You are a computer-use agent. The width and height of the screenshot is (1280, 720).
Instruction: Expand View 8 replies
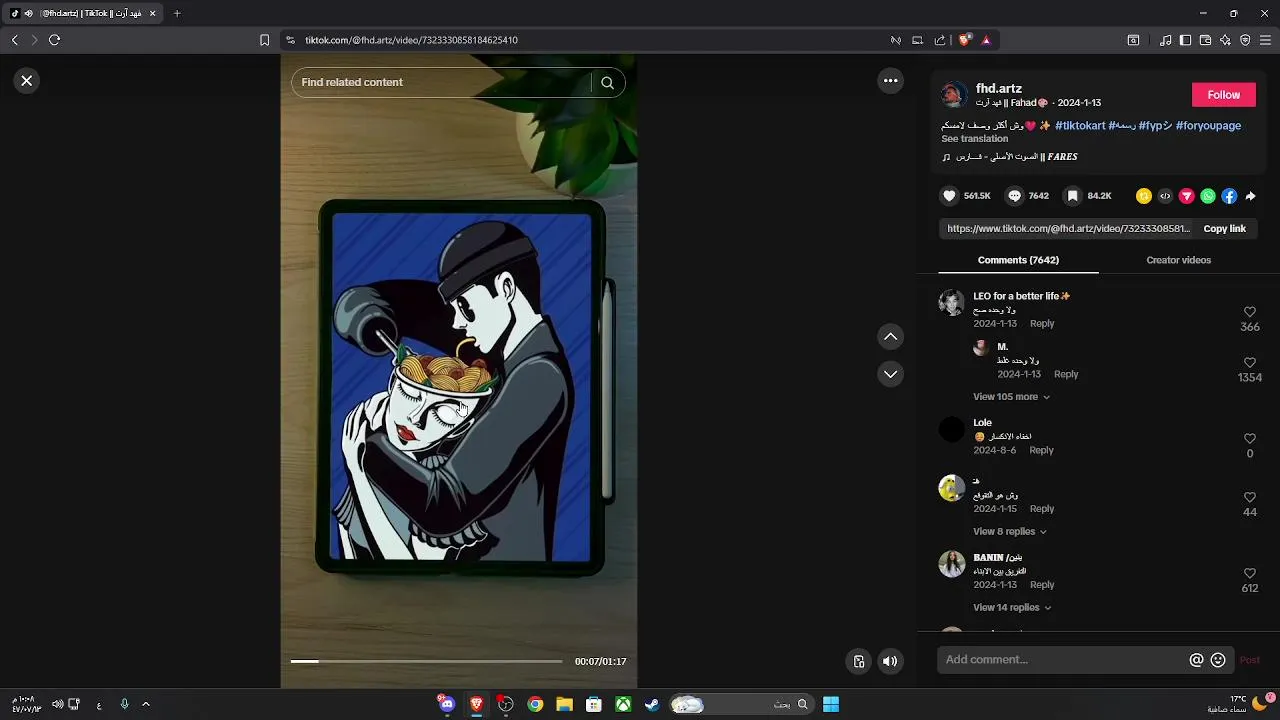tap(1009, 532)
